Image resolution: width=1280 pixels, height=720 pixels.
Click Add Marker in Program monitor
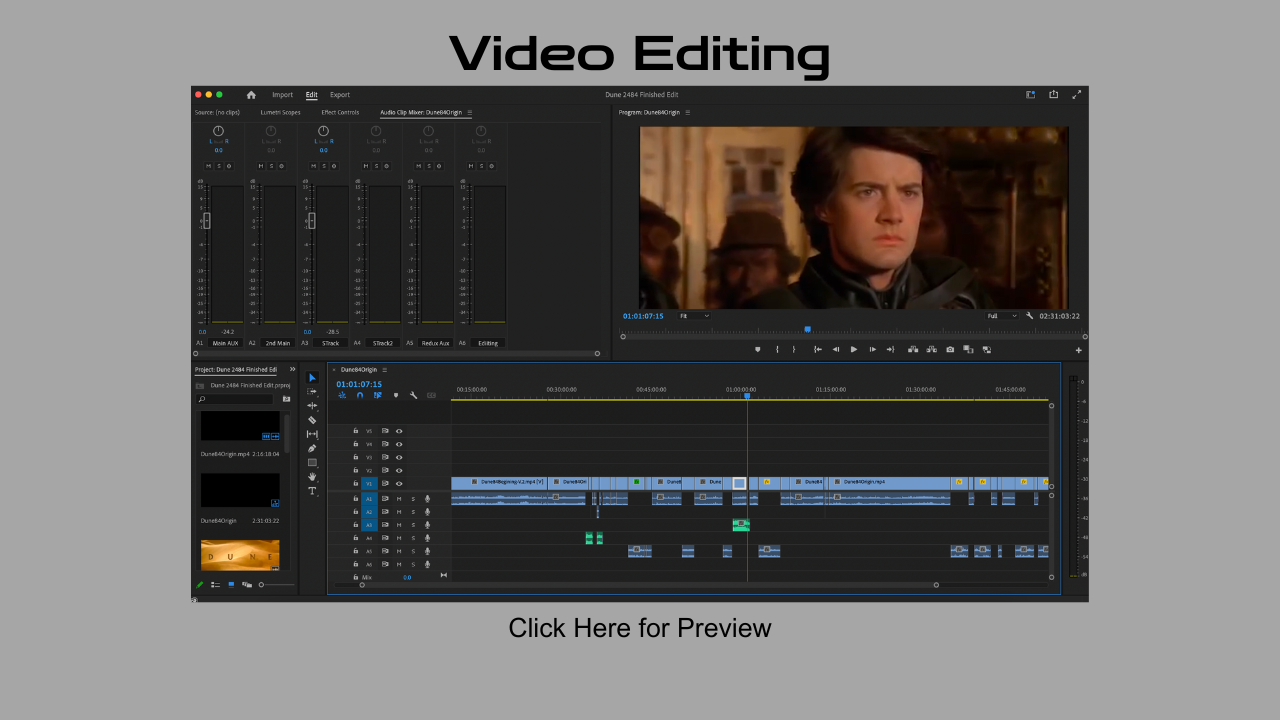point(757,349)
